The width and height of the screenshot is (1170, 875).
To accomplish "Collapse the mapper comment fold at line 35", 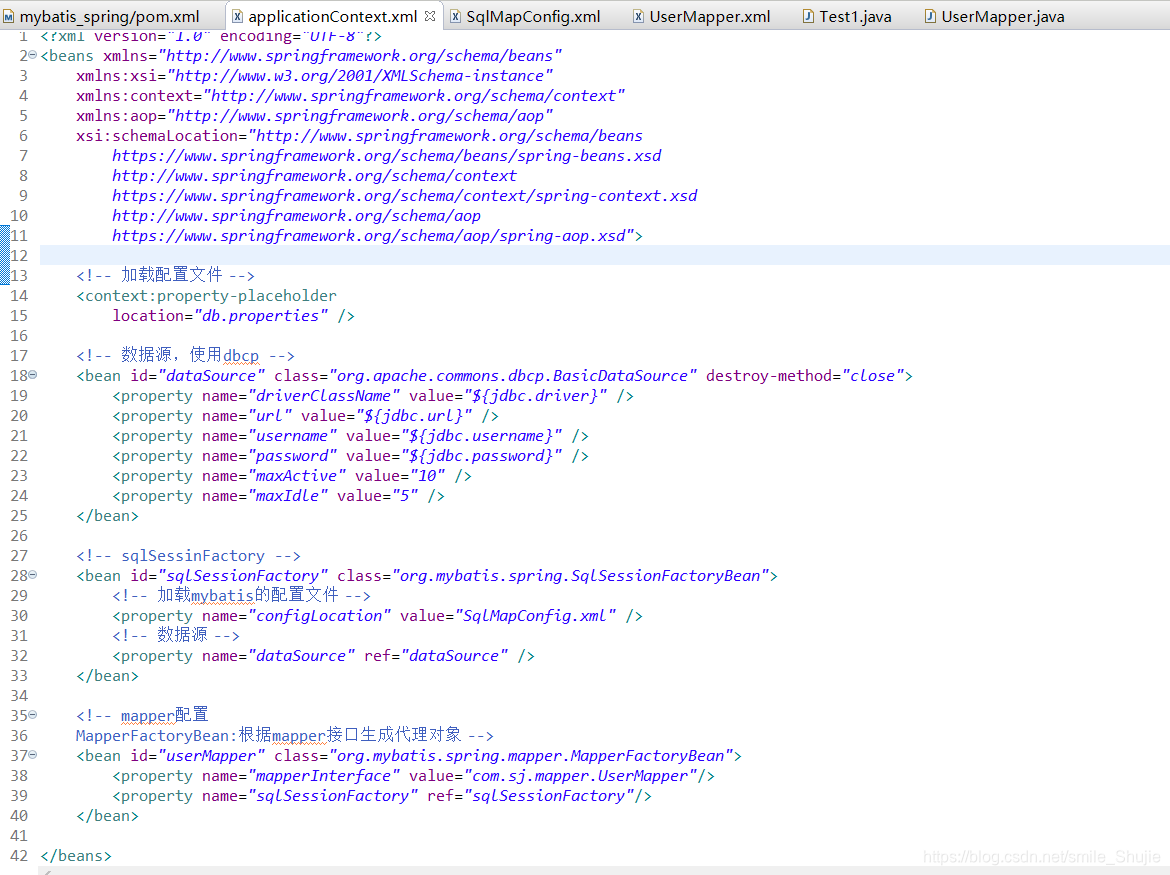I will coord(33,715).
